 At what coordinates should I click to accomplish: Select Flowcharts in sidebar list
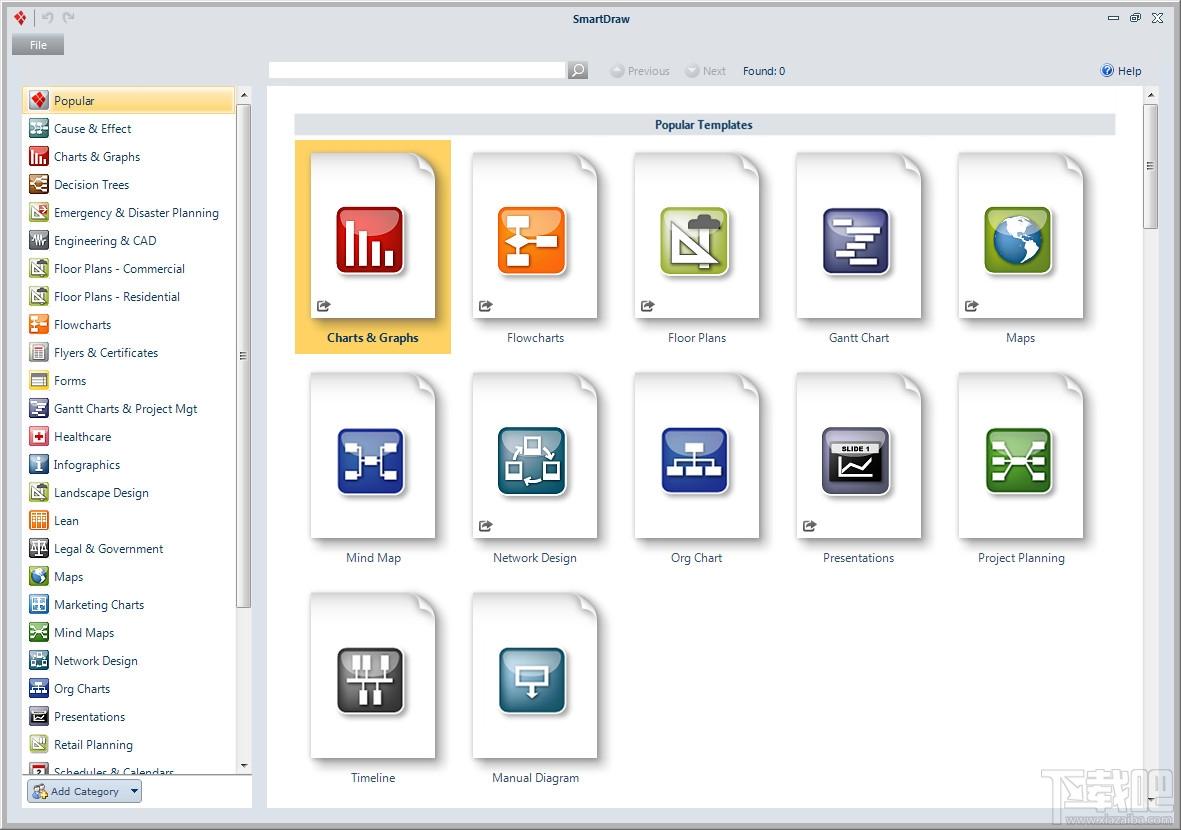click(129, 325)
